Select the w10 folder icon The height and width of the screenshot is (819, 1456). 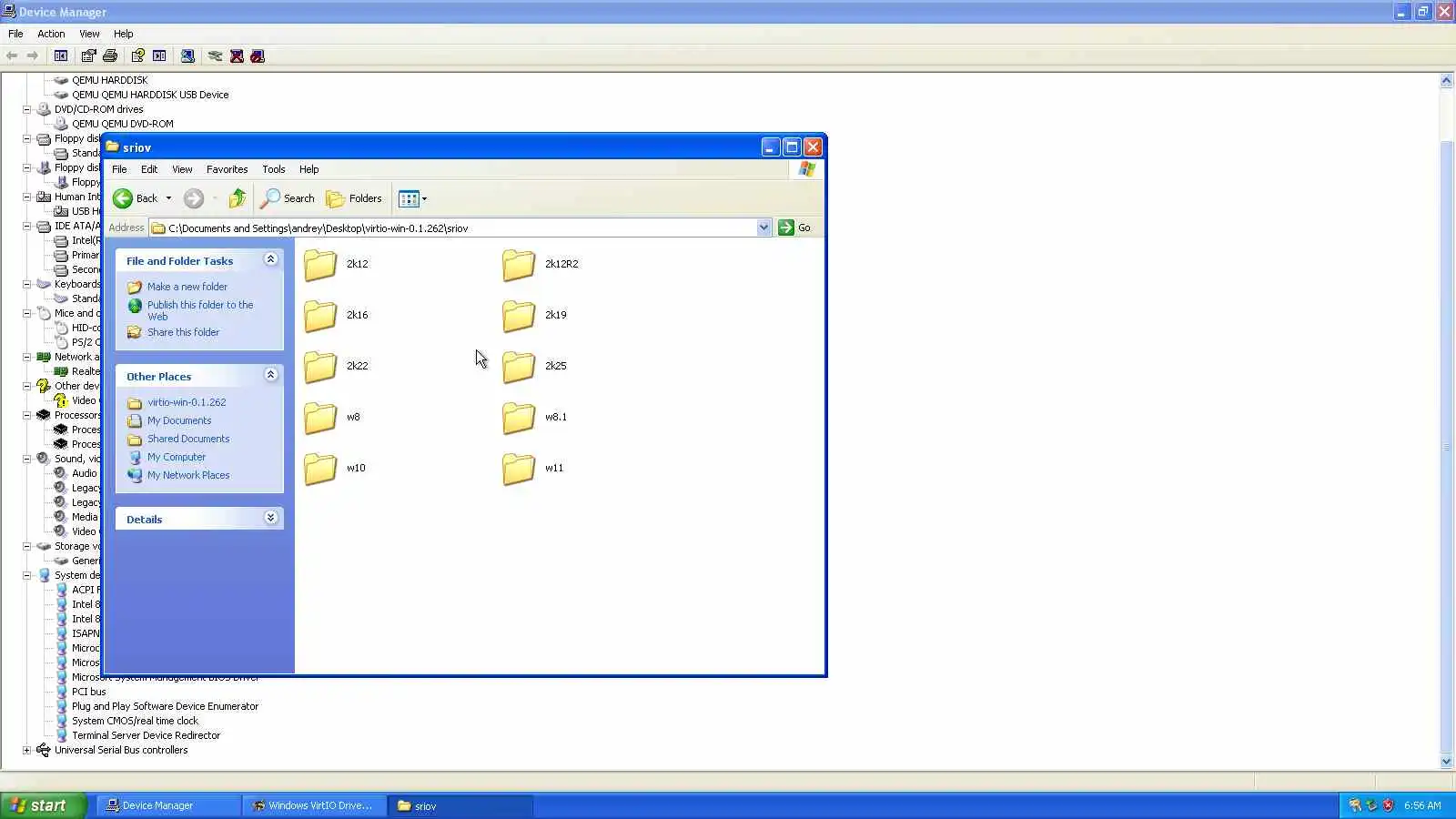pyautogui.click(x=320, y=468)
